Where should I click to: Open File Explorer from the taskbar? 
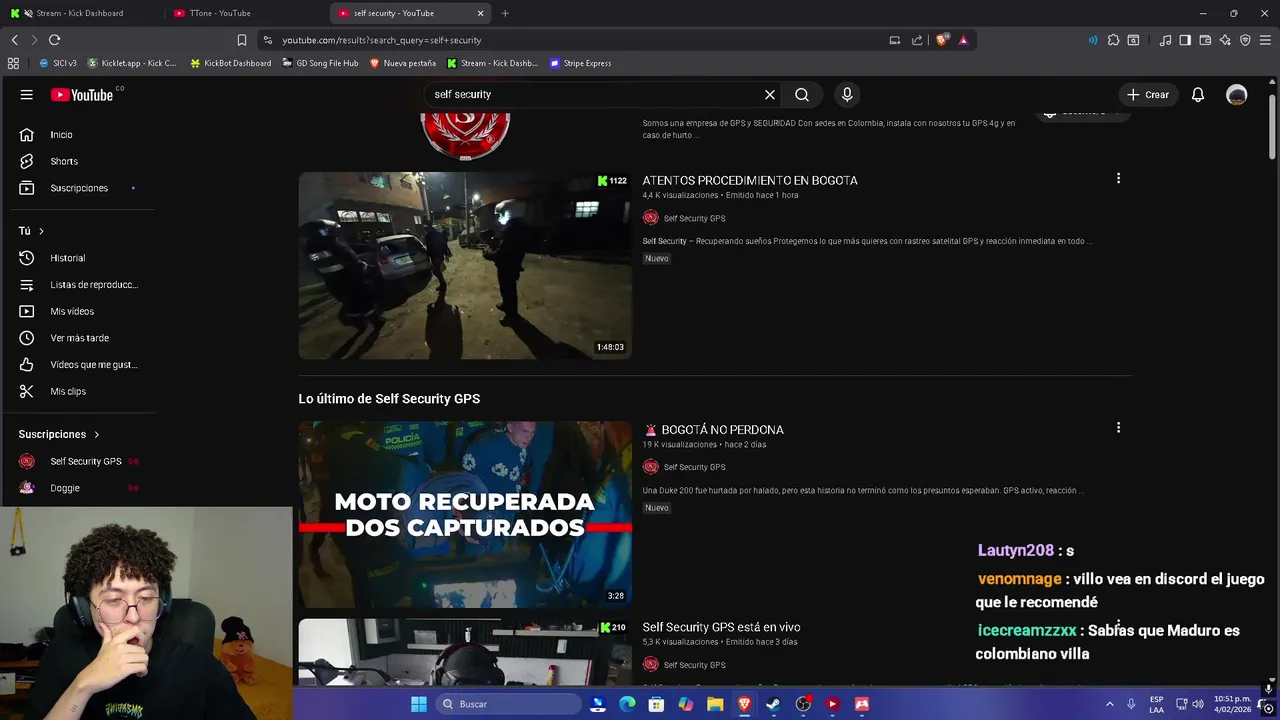point(715,704)
